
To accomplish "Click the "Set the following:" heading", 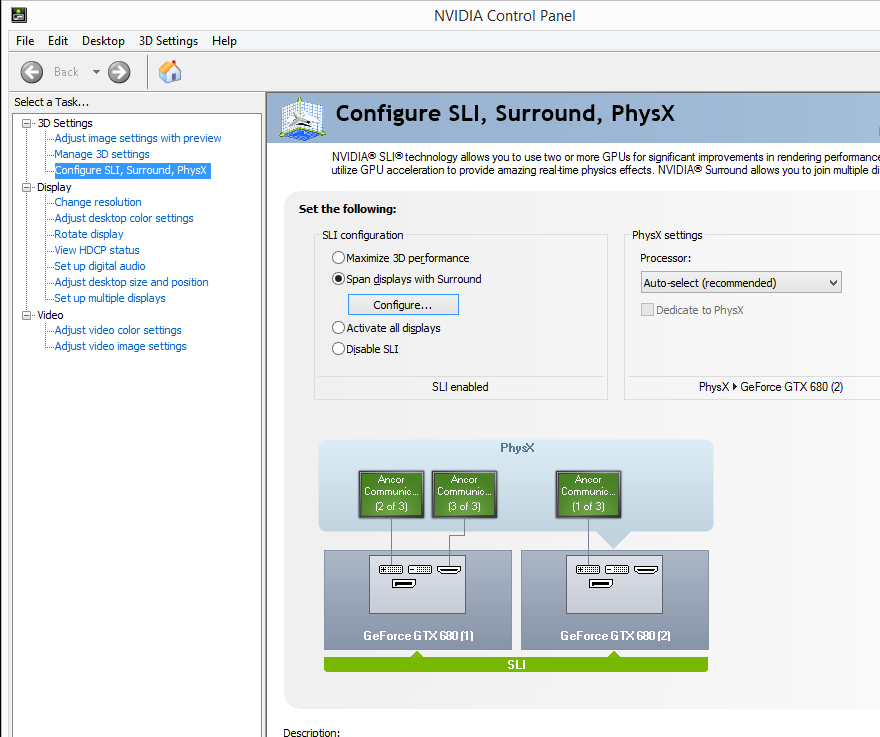I will pyautogui.click(x=347, y=209).
